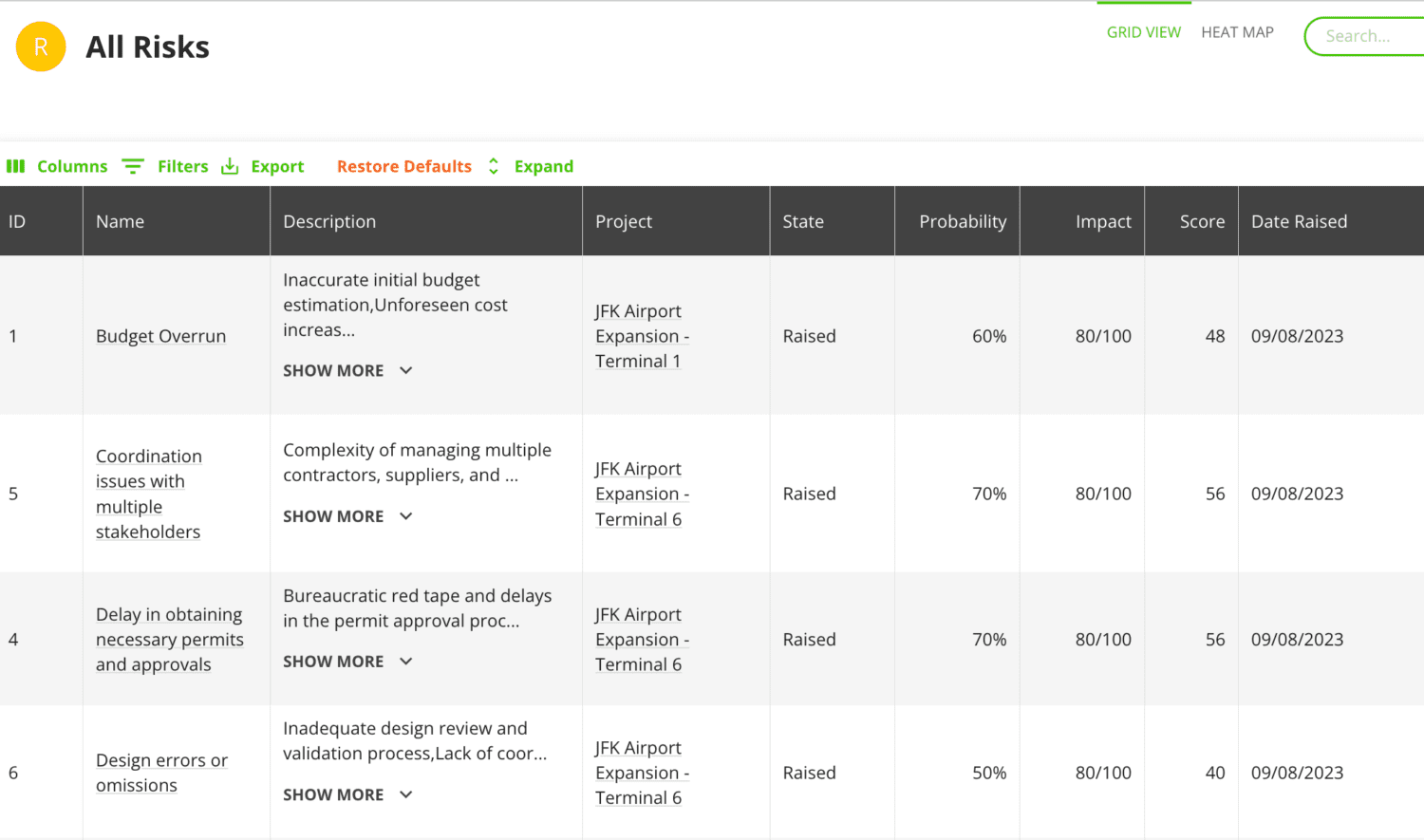Click score 40 in Design errors row
Viewport: 1424px width, 840px height.
(1215, 773)
